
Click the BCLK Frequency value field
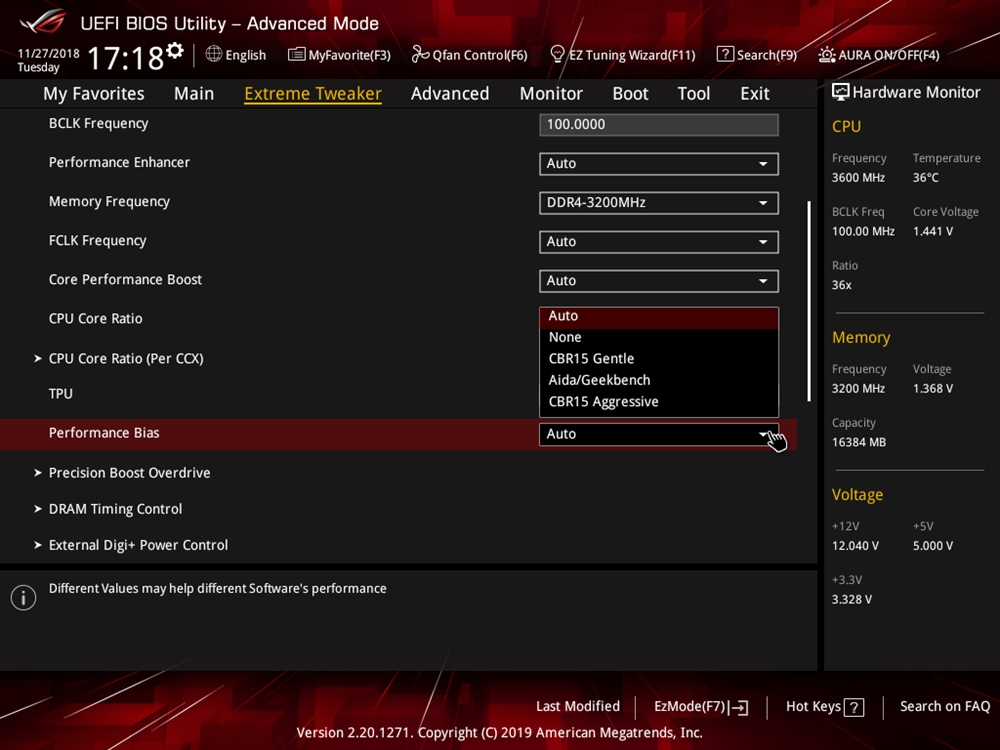coord(659,125)
